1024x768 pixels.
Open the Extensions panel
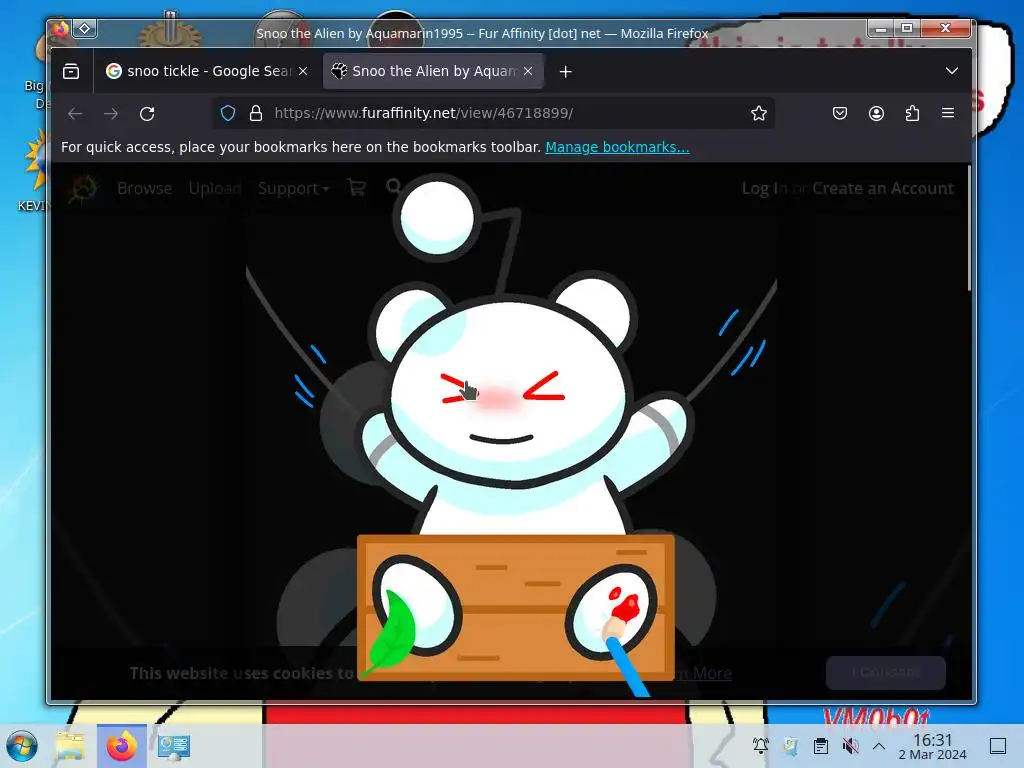point(912,114)
